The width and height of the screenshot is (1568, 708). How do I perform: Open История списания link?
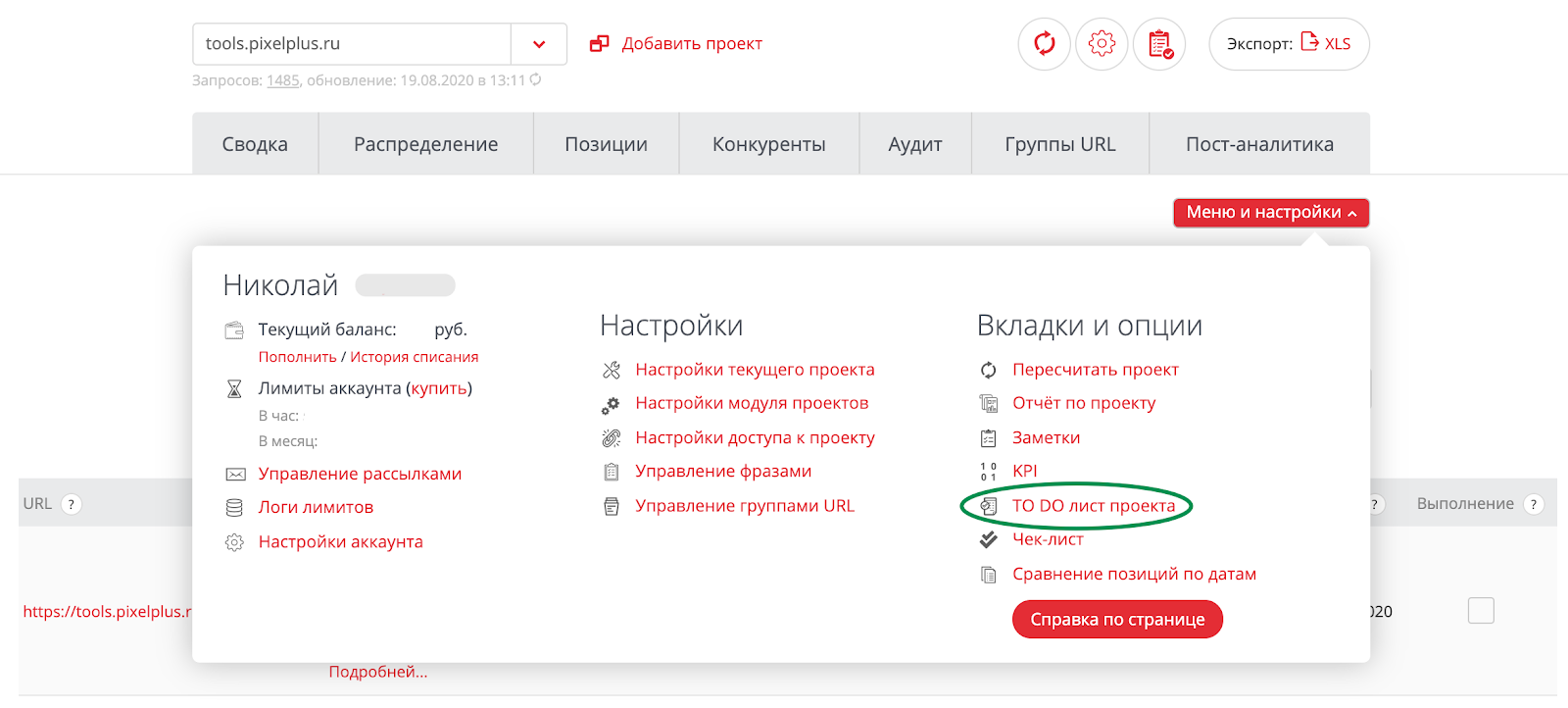415,357
